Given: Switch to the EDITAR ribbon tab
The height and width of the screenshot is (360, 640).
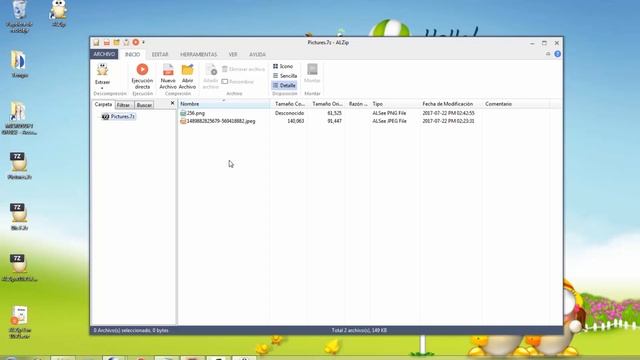Looking at the screenshot, I should (160, 54).
